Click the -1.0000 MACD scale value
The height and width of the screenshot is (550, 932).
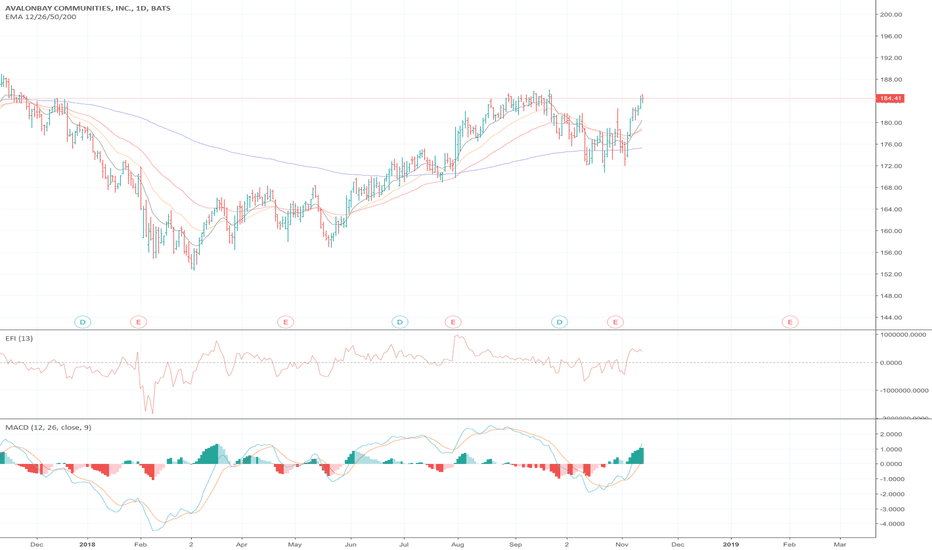coord(893,479)
